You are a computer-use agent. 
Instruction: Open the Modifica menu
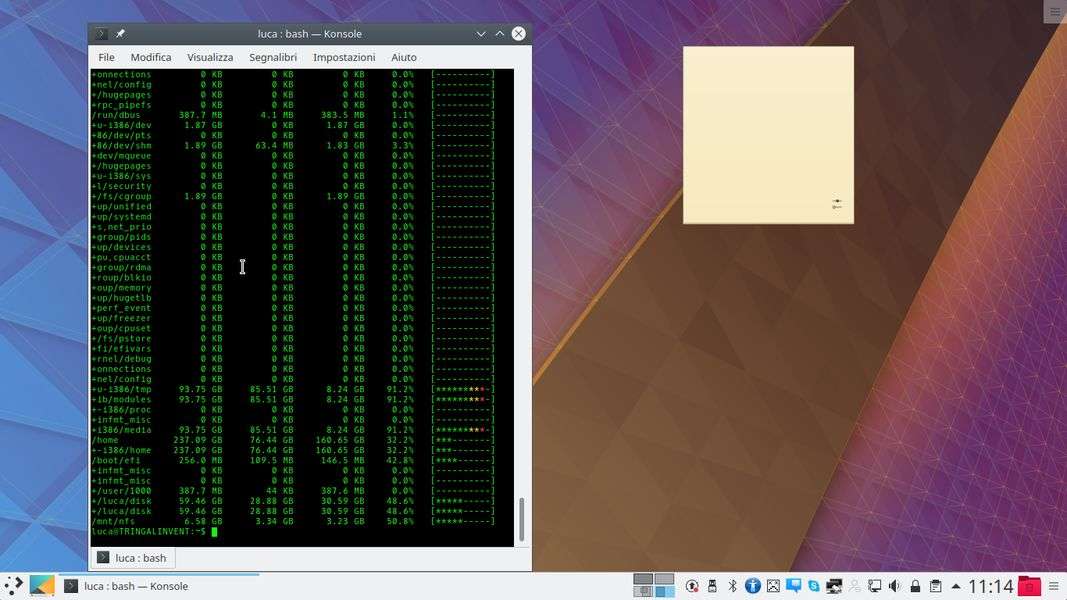(x=150, y=57)
